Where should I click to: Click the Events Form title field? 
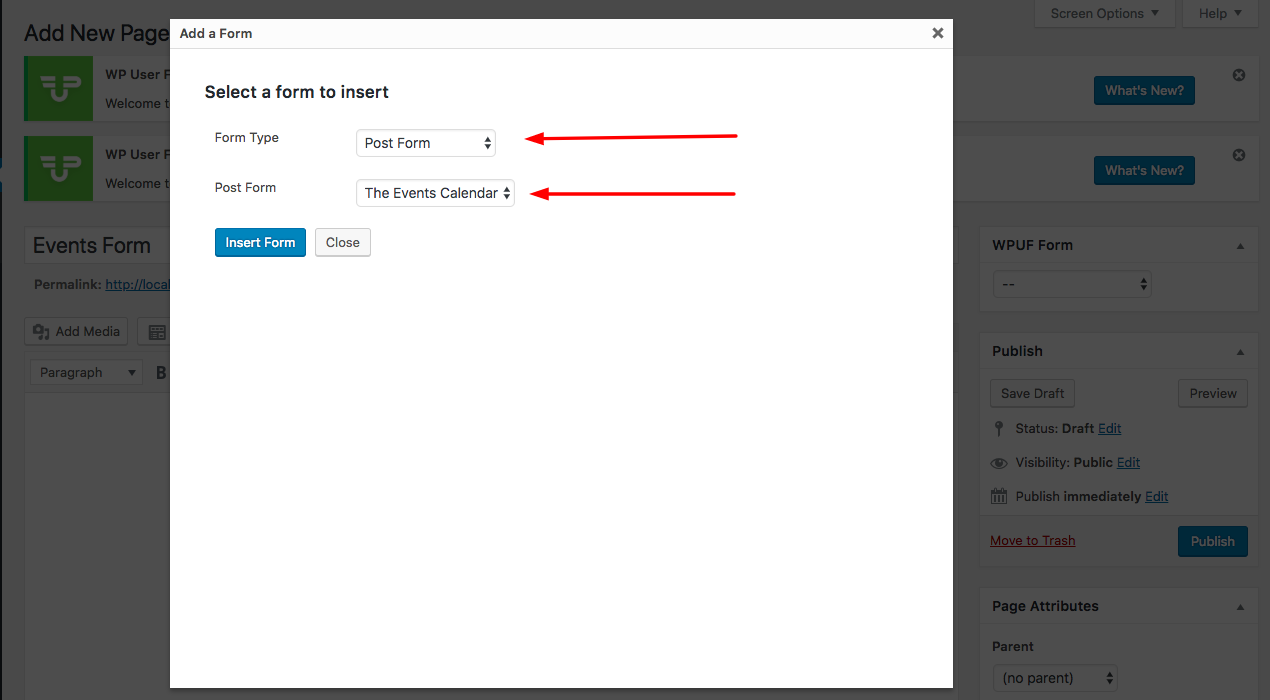[x=97, y=245]
